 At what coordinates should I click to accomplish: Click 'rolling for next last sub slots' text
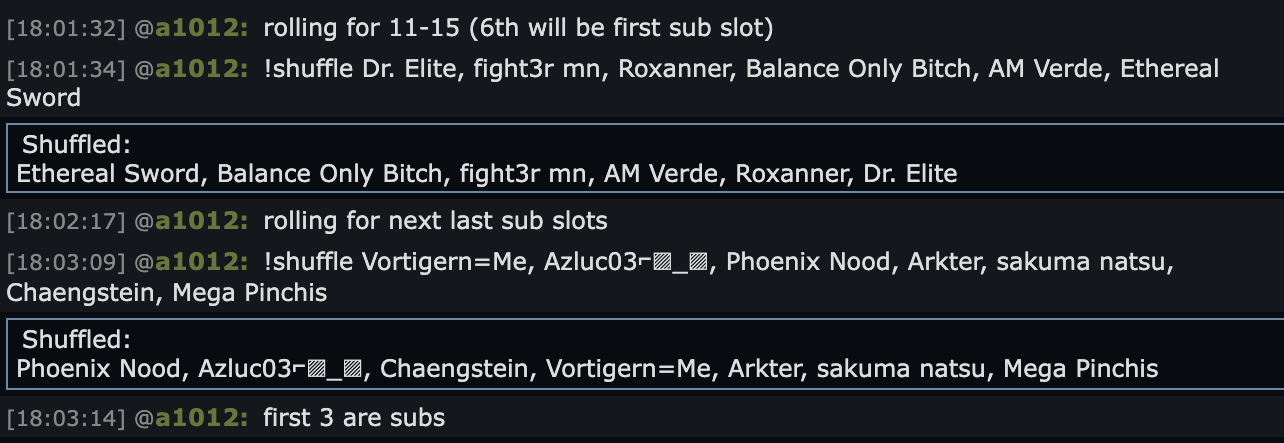[435, 220]
